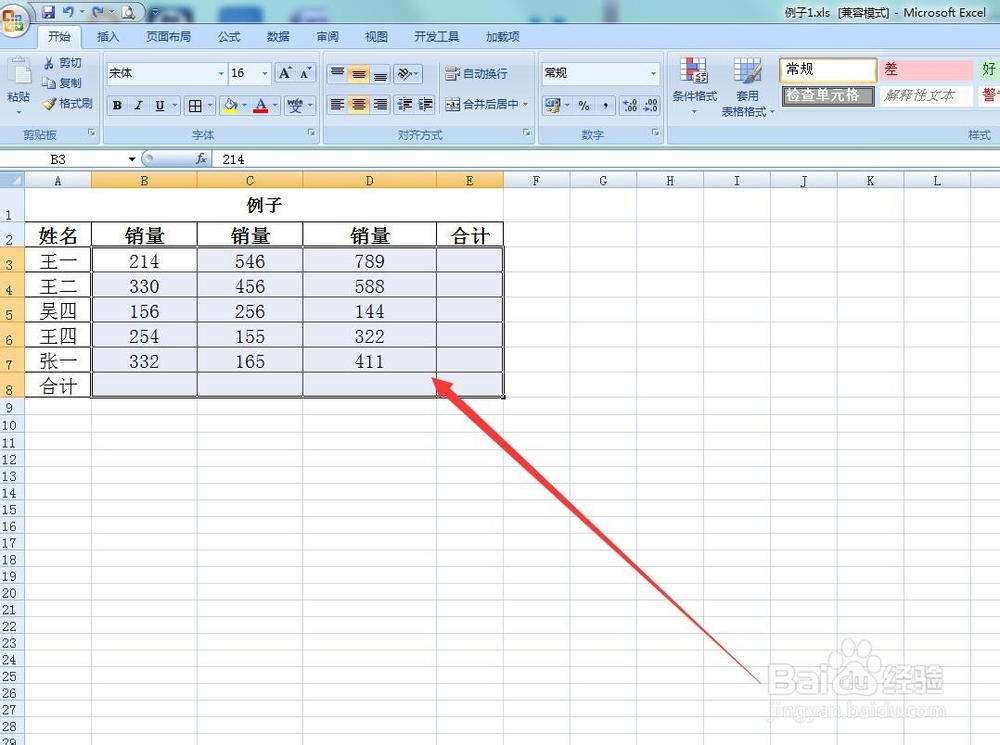Screen dimensions: 1000x745
Task: Select the Format Painter (格式刷)
Action: point(68,103)
